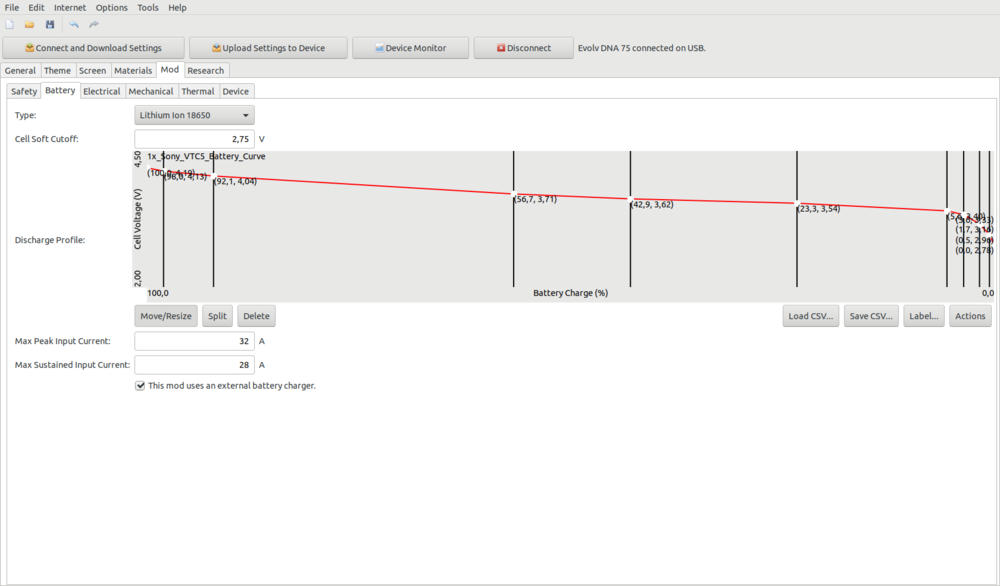Select the Move/Resize button
1000x586 pixels.
[165, 316]
